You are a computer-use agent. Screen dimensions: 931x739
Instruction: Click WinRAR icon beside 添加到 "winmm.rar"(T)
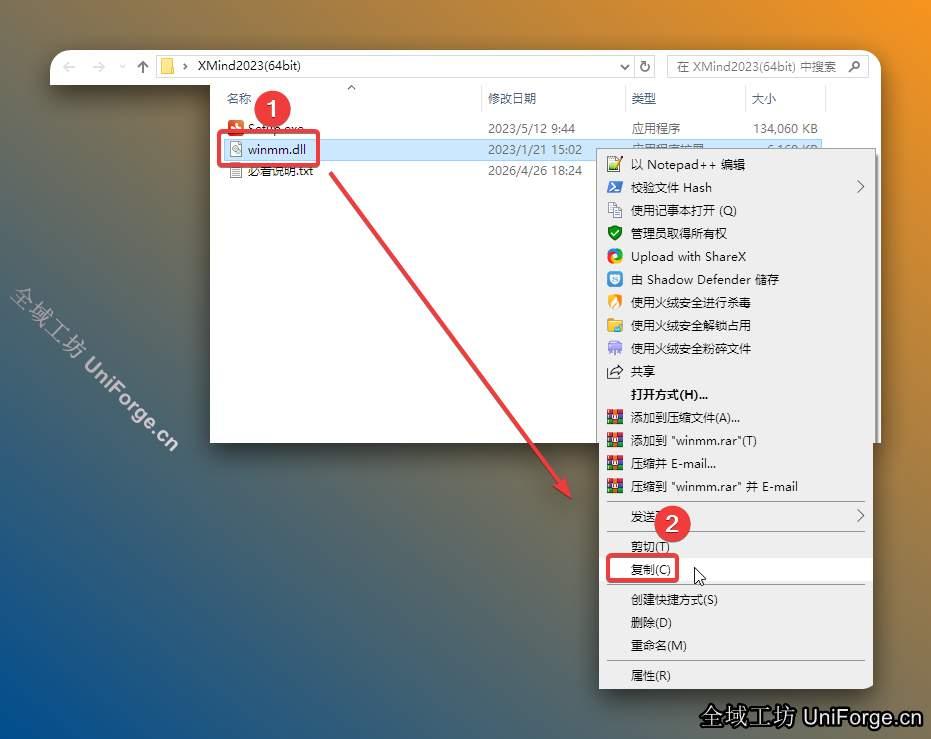615,440
